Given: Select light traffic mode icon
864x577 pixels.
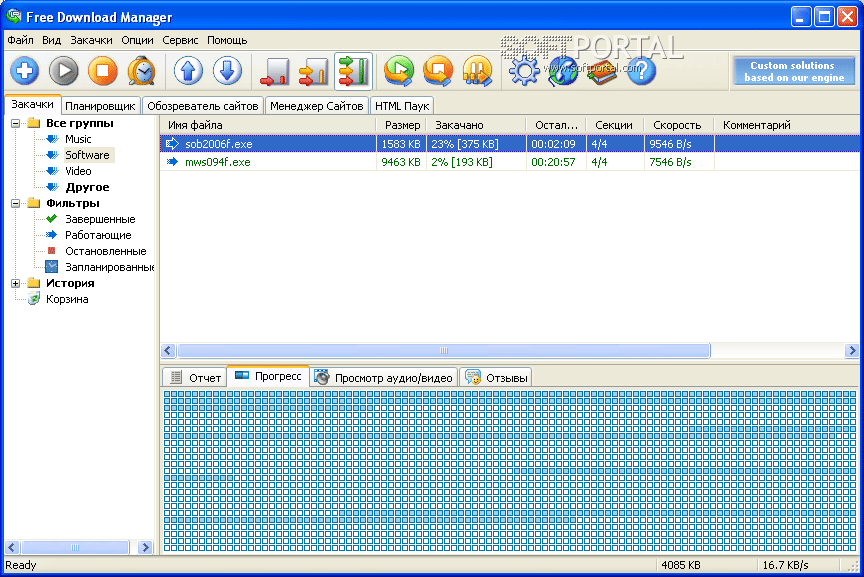Looking at the screenshot, I should pyautogui.click(x=274, y=72).
